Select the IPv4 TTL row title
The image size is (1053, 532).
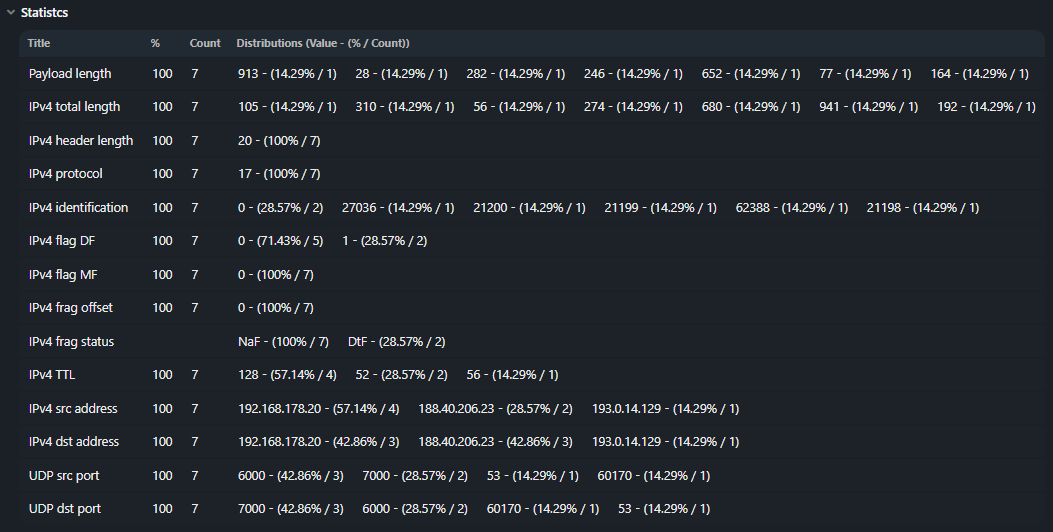click(52, 375)
